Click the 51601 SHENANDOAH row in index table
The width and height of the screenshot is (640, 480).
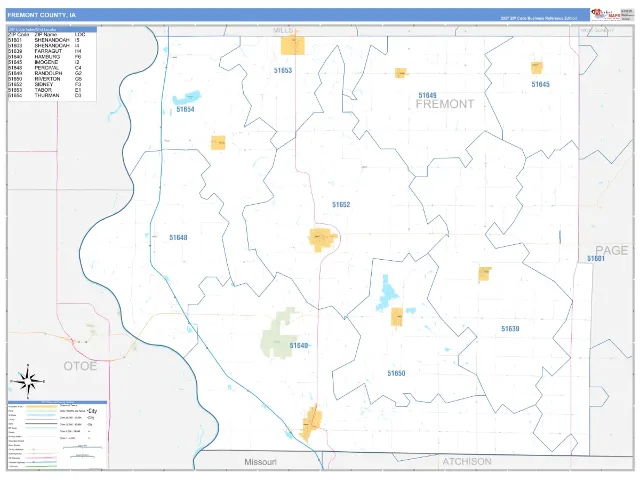click(47, 40)
